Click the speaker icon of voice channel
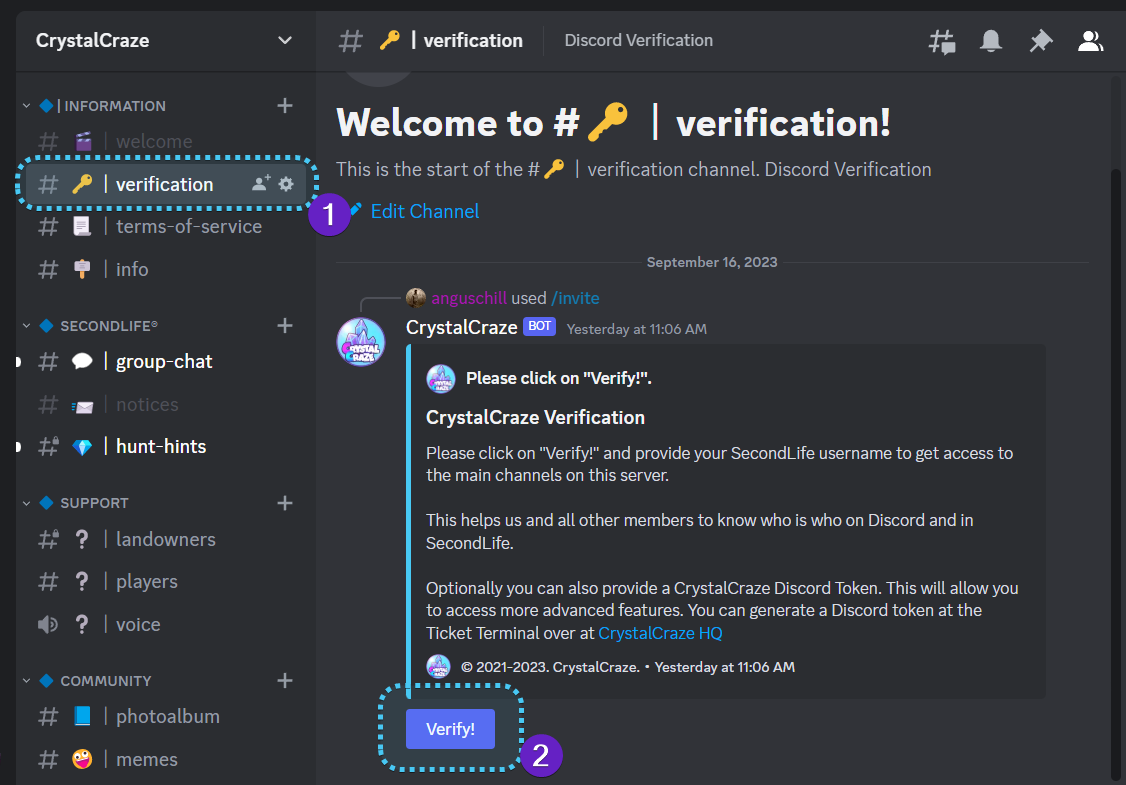The width and height of the screenshot is (1126, 785). [48, 624]
